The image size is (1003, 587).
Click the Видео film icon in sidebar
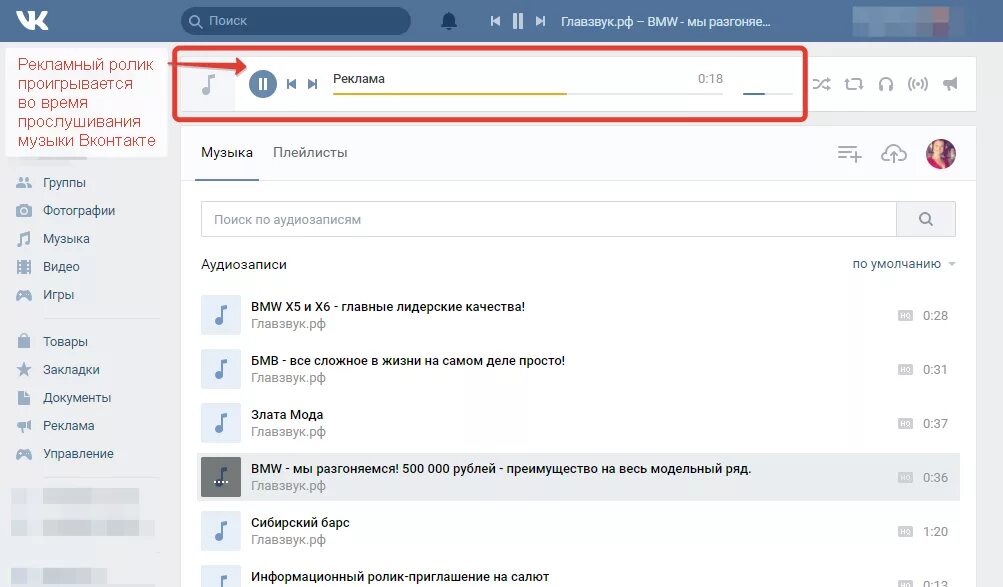[24, 267]
